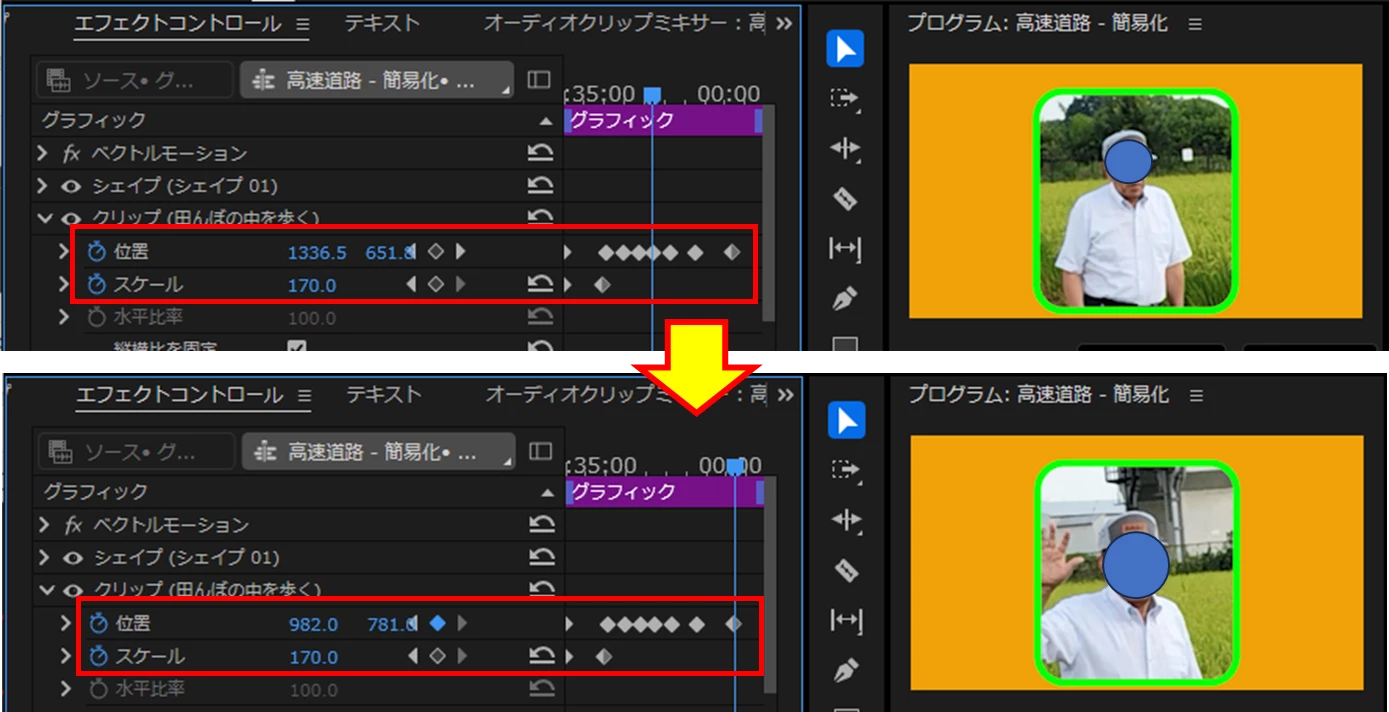The width and height of the screenshot is (1389, 712).
Task: Toggle スケール stopwatch animation in lower screenshot
Action: click(x=98, y=657)
